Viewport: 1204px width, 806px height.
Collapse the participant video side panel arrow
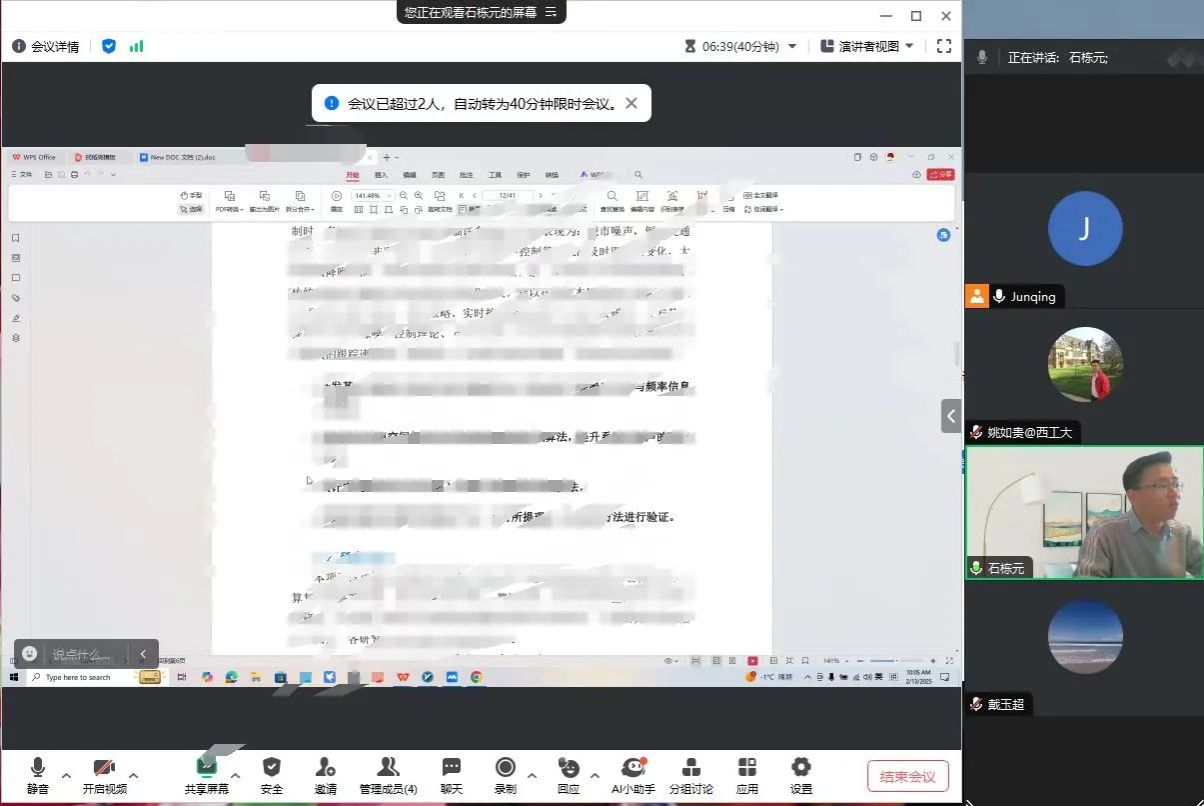(x=950, y=416)
